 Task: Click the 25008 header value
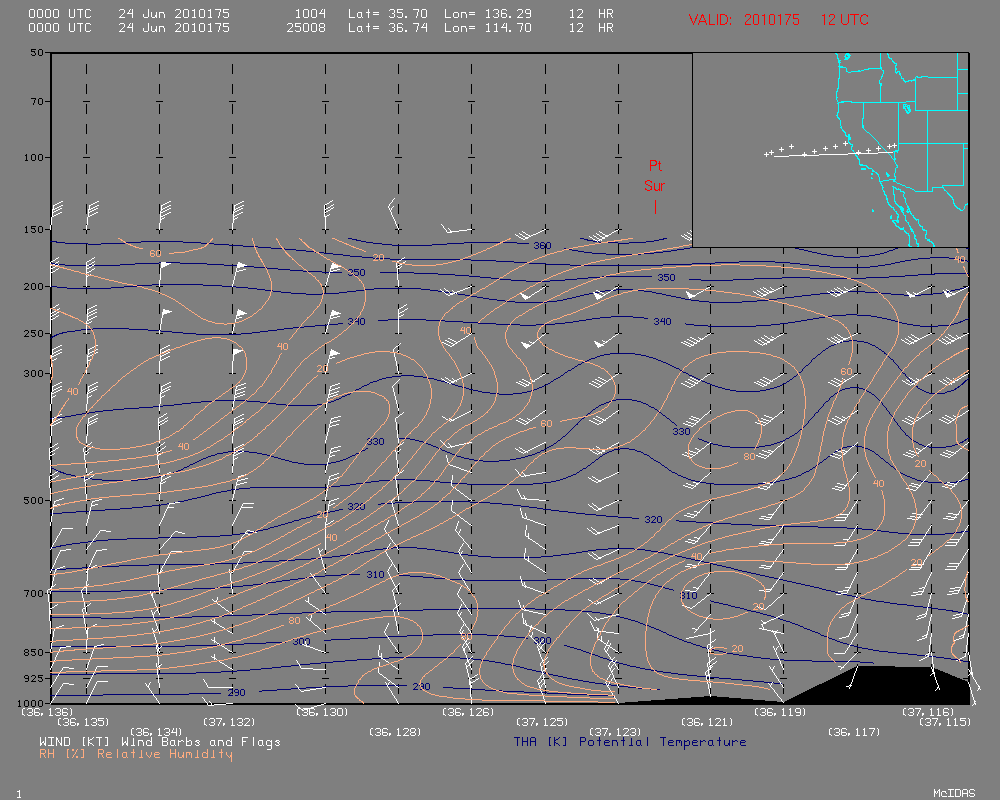(306, 27)
